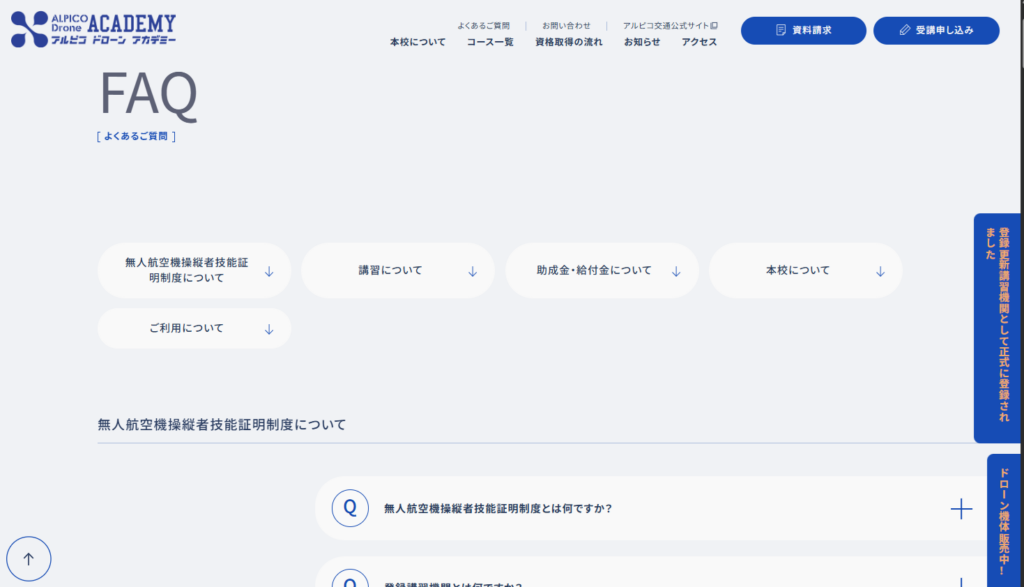This screenshot has width=1024, height=587.
Task: Click the 受講申し込み button
Action: click(x=936, y=31)
